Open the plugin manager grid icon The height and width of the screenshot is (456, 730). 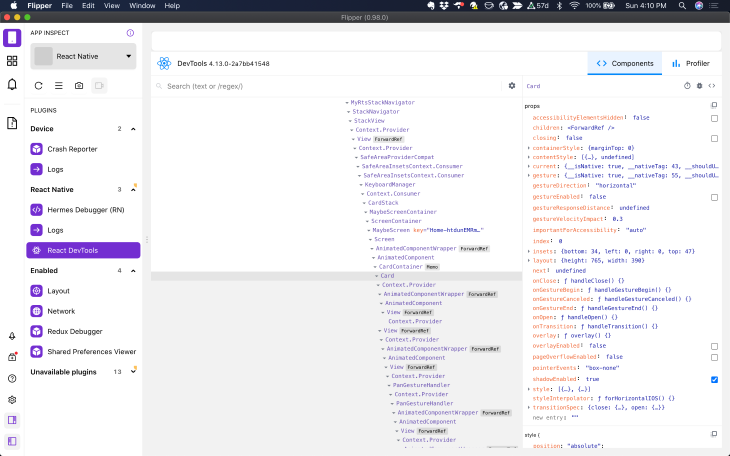12,61
